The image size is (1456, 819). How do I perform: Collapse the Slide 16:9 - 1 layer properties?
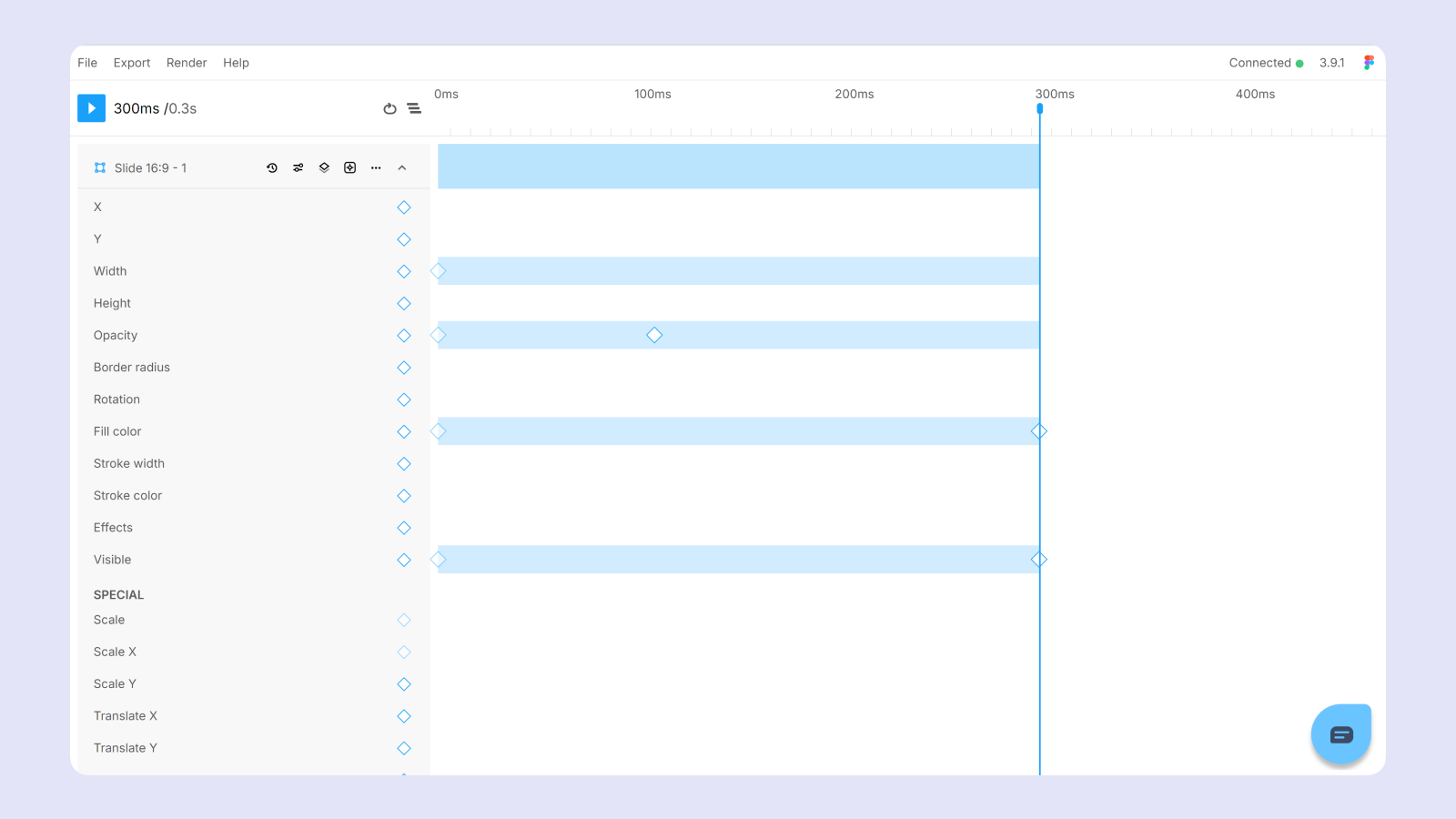coord(402,168)
